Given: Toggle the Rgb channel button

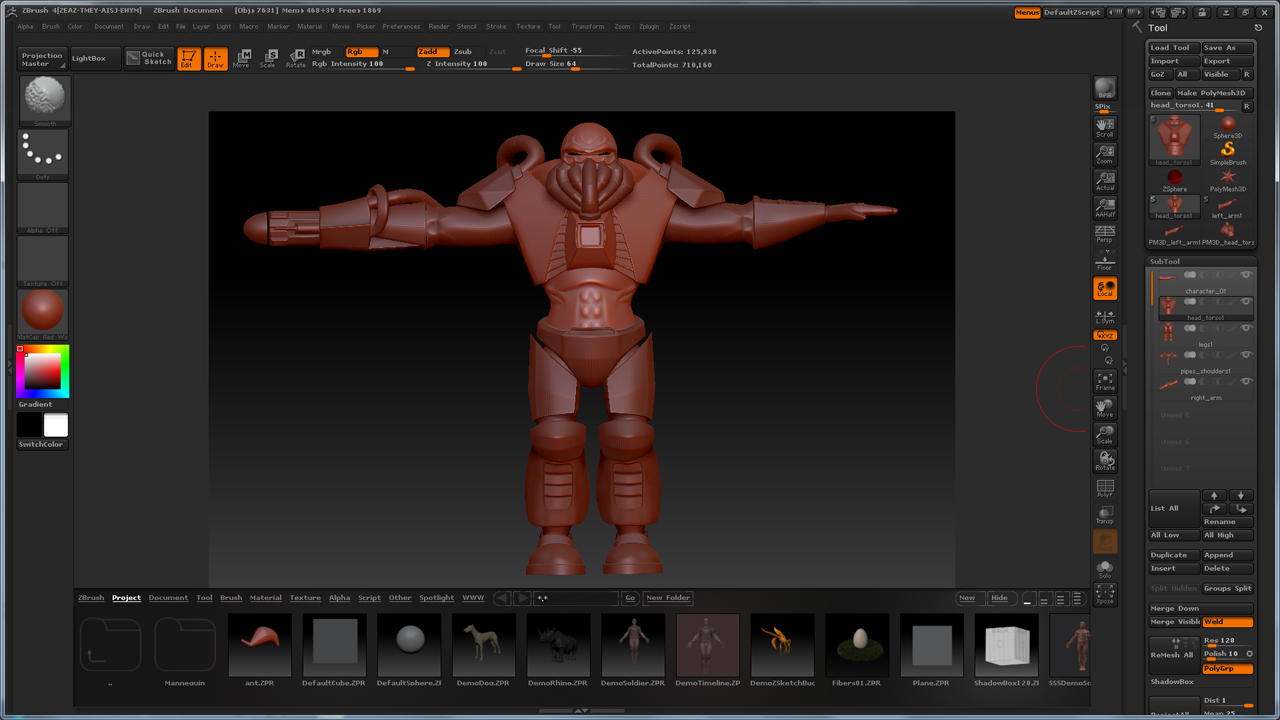Looking at the screenshot, I should [x=361, y=52].
